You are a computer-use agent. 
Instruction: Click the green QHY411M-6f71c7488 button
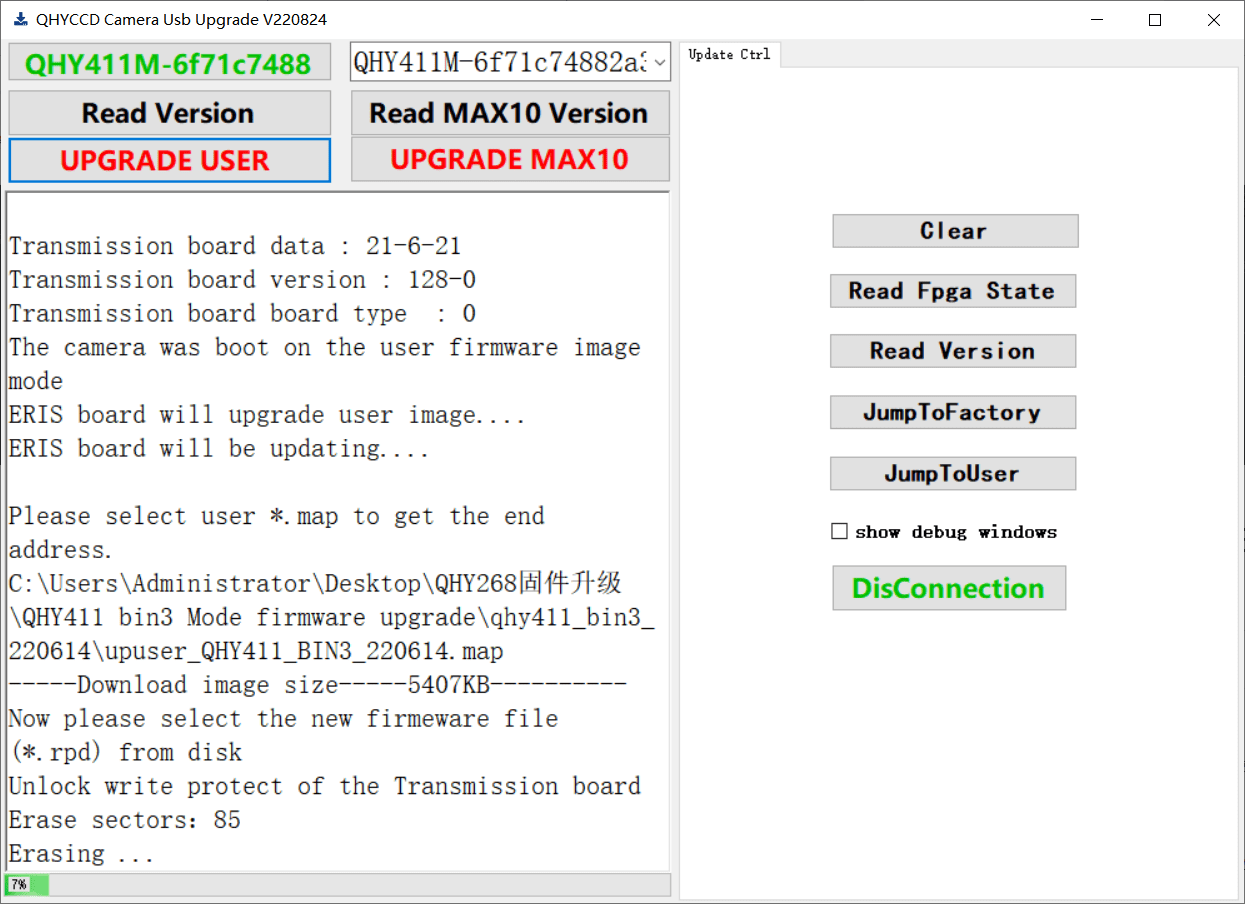coord(169,63)
